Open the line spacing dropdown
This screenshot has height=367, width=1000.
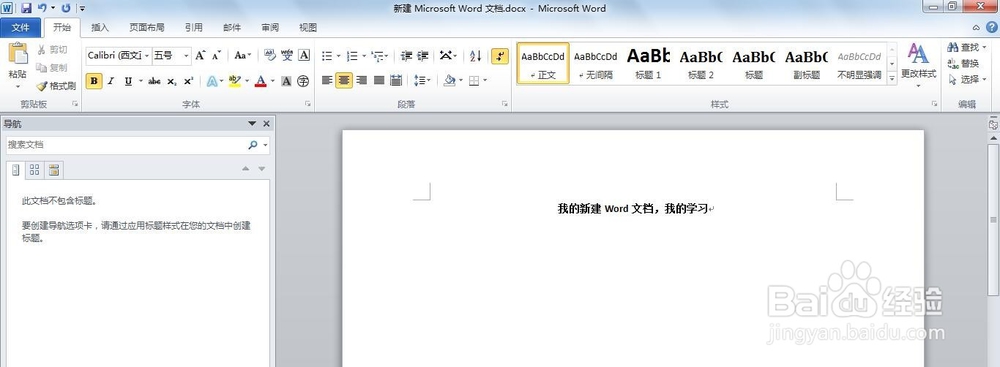(422, 80)
